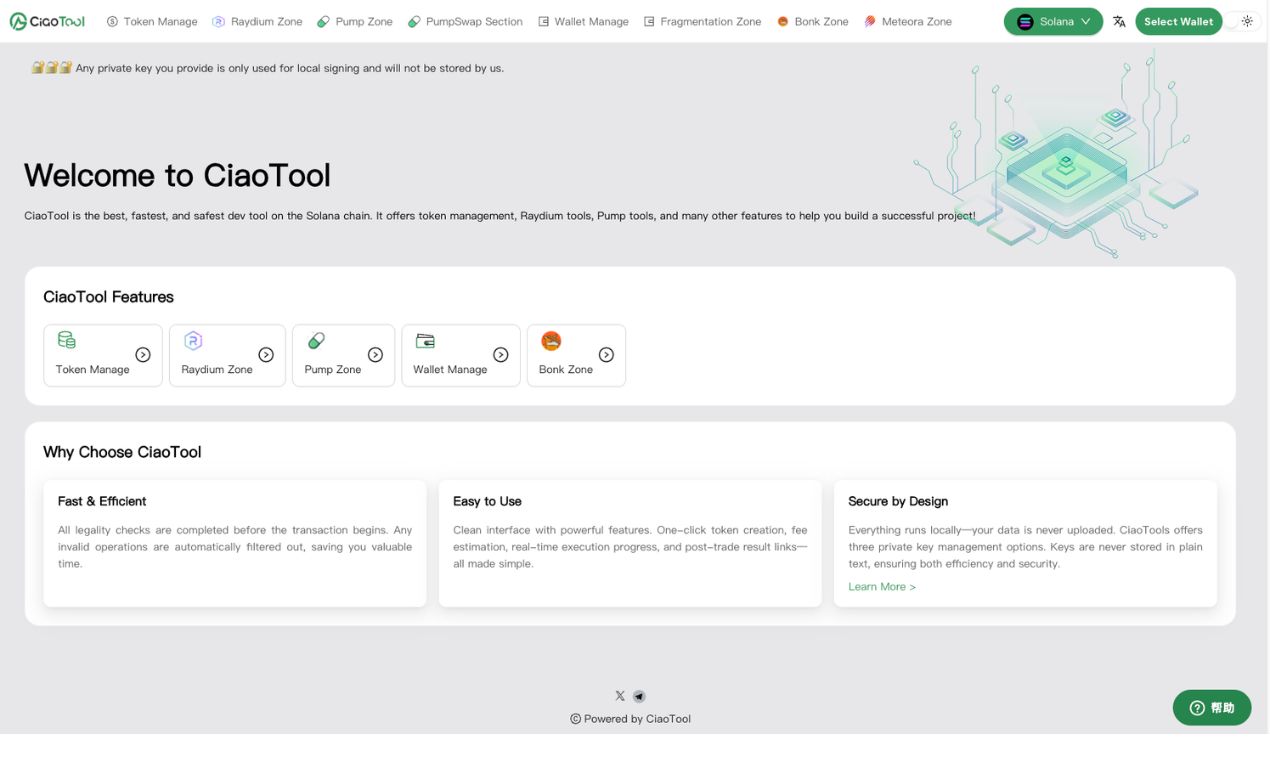Click the green coin stack icon
The width and height of the screenshot is (1270, 760).
(66, 340)
